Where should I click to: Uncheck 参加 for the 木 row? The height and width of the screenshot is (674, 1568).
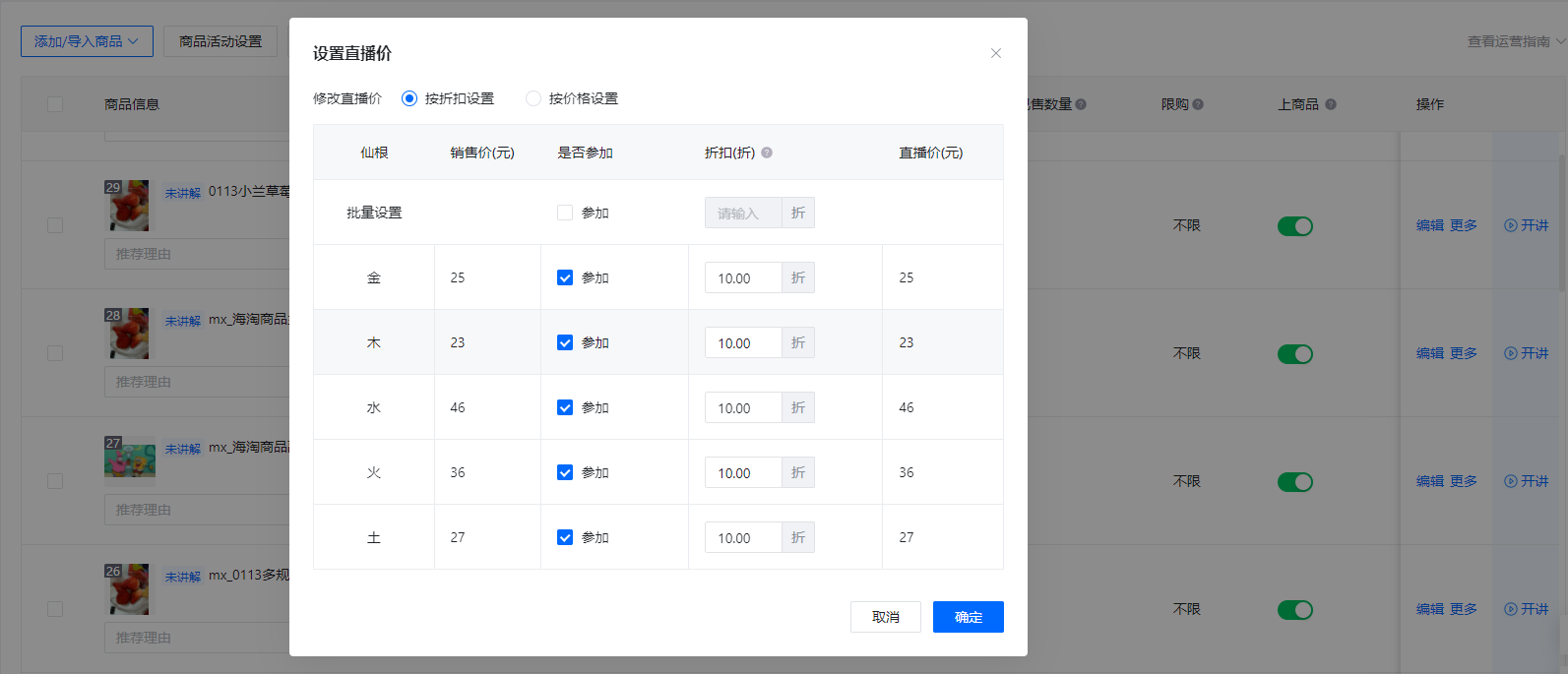click(565, 342)
